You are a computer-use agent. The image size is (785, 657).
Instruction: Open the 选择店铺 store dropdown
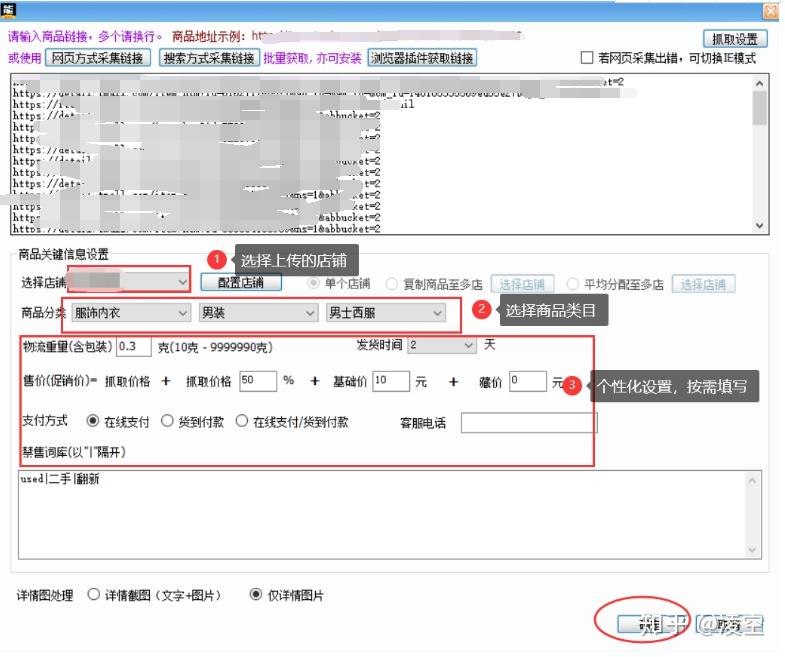[129, 282]
